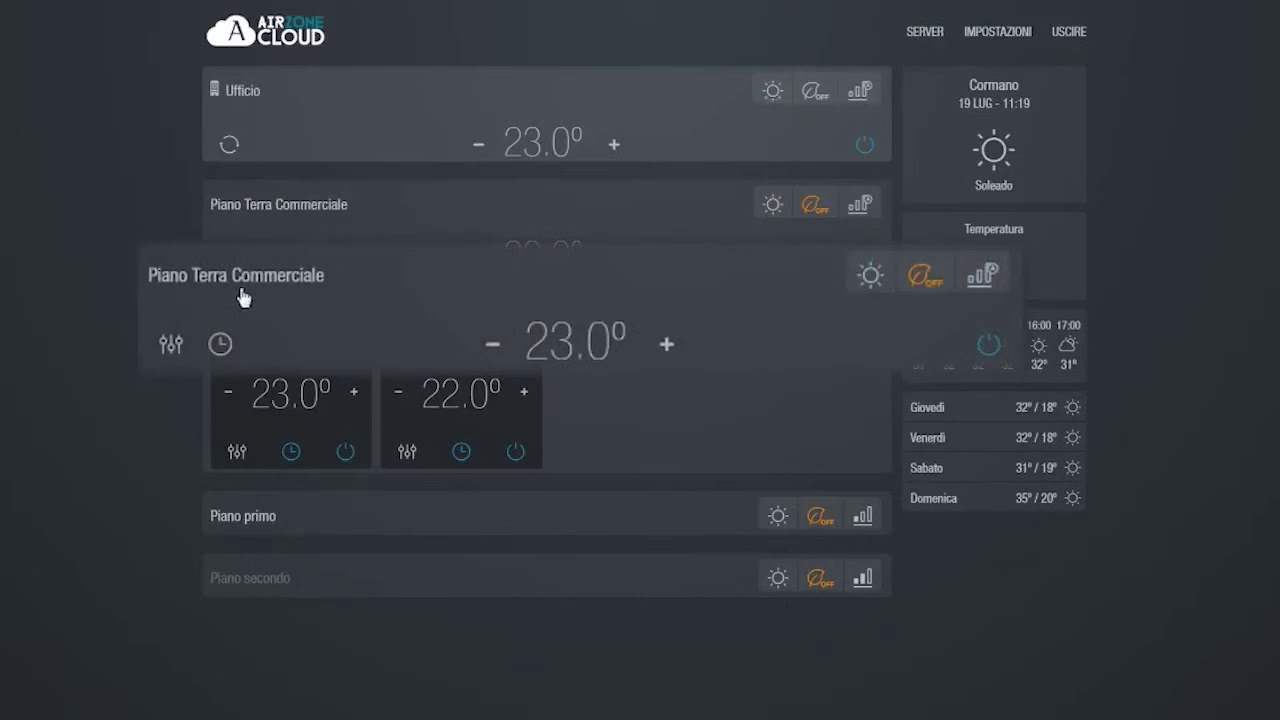Toggle power in enlarged Piano Terra Commerciale panel
The image size is (1280, 720).
coord(988,344)
